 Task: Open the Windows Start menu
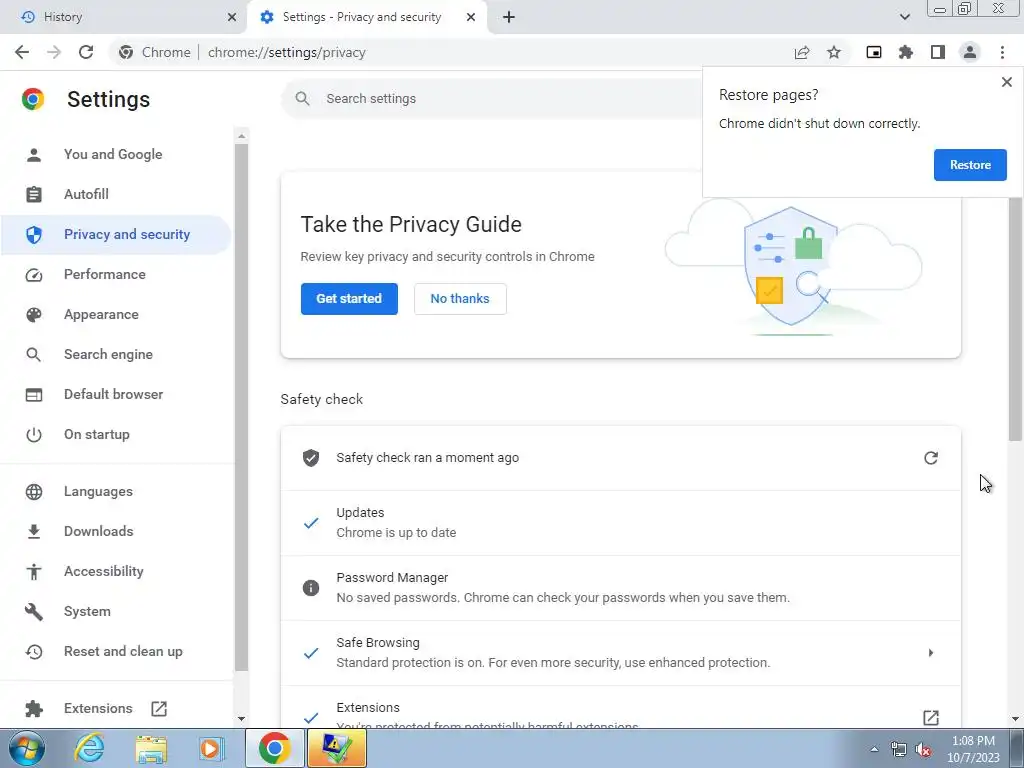coord(27,748)
